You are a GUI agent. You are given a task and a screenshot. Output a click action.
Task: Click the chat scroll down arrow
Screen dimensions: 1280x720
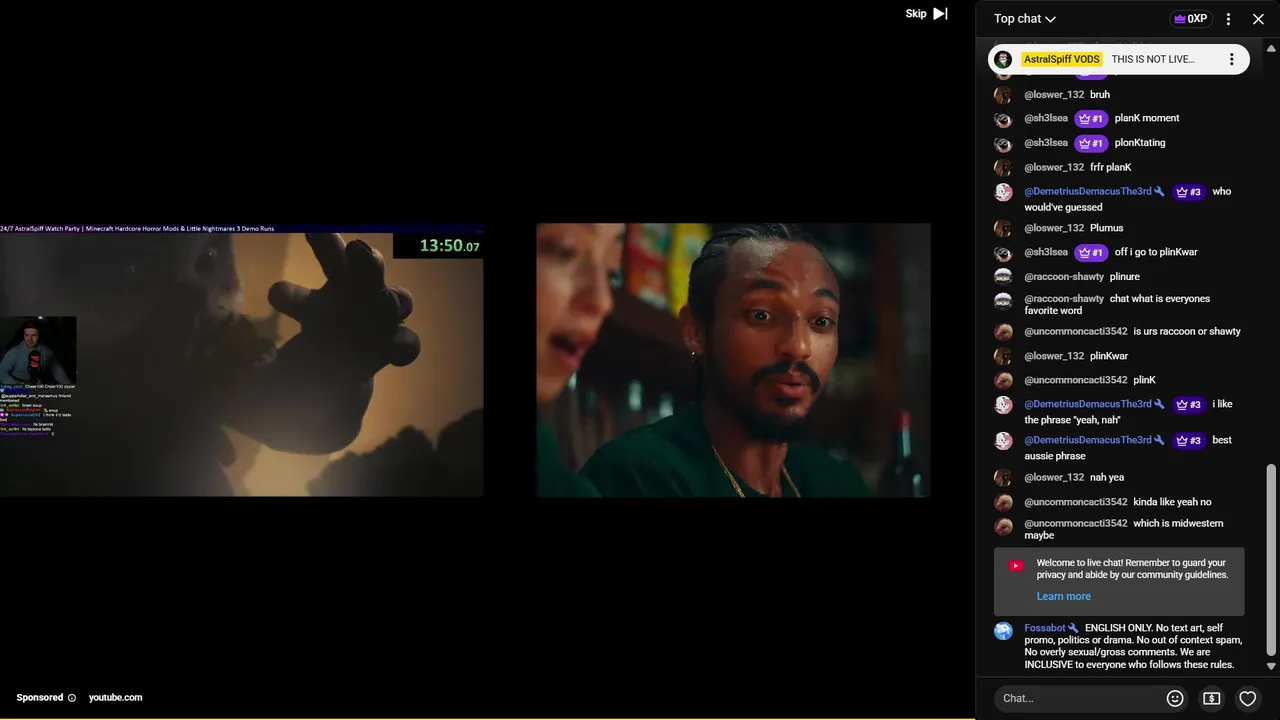pos(1271,666)
